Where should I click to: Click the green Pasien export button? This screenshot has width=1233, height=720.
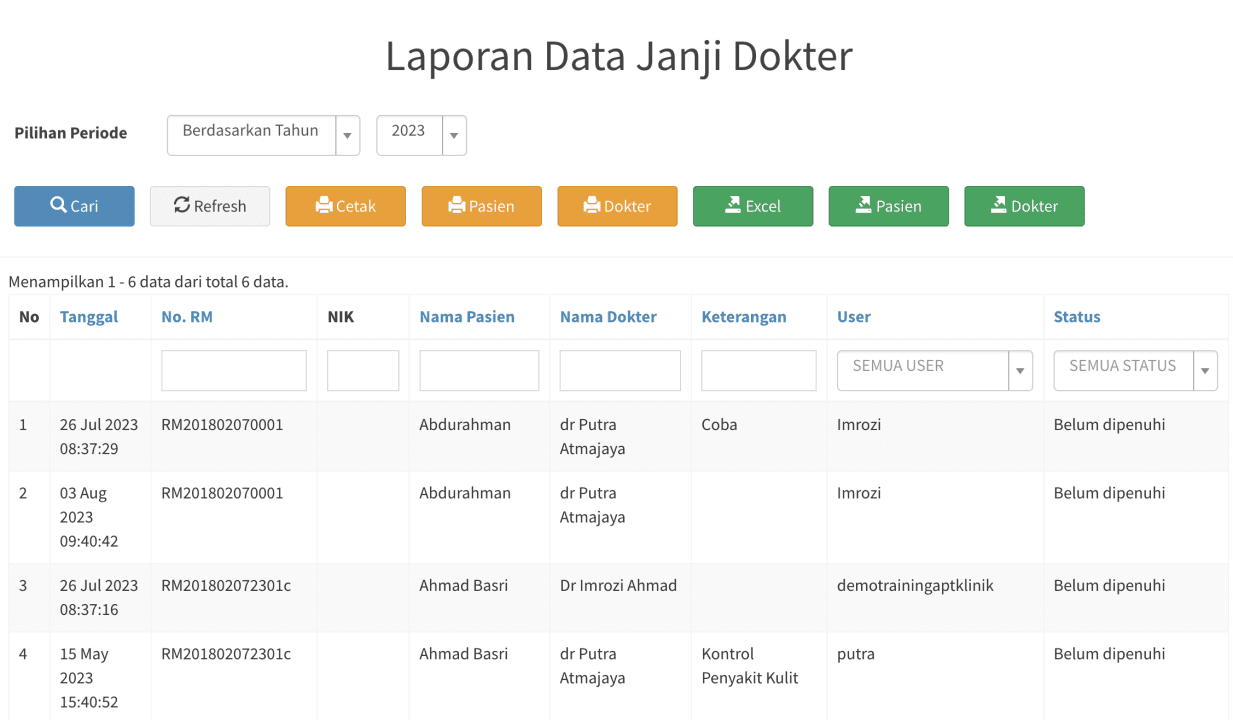click(x=889, y=206)
